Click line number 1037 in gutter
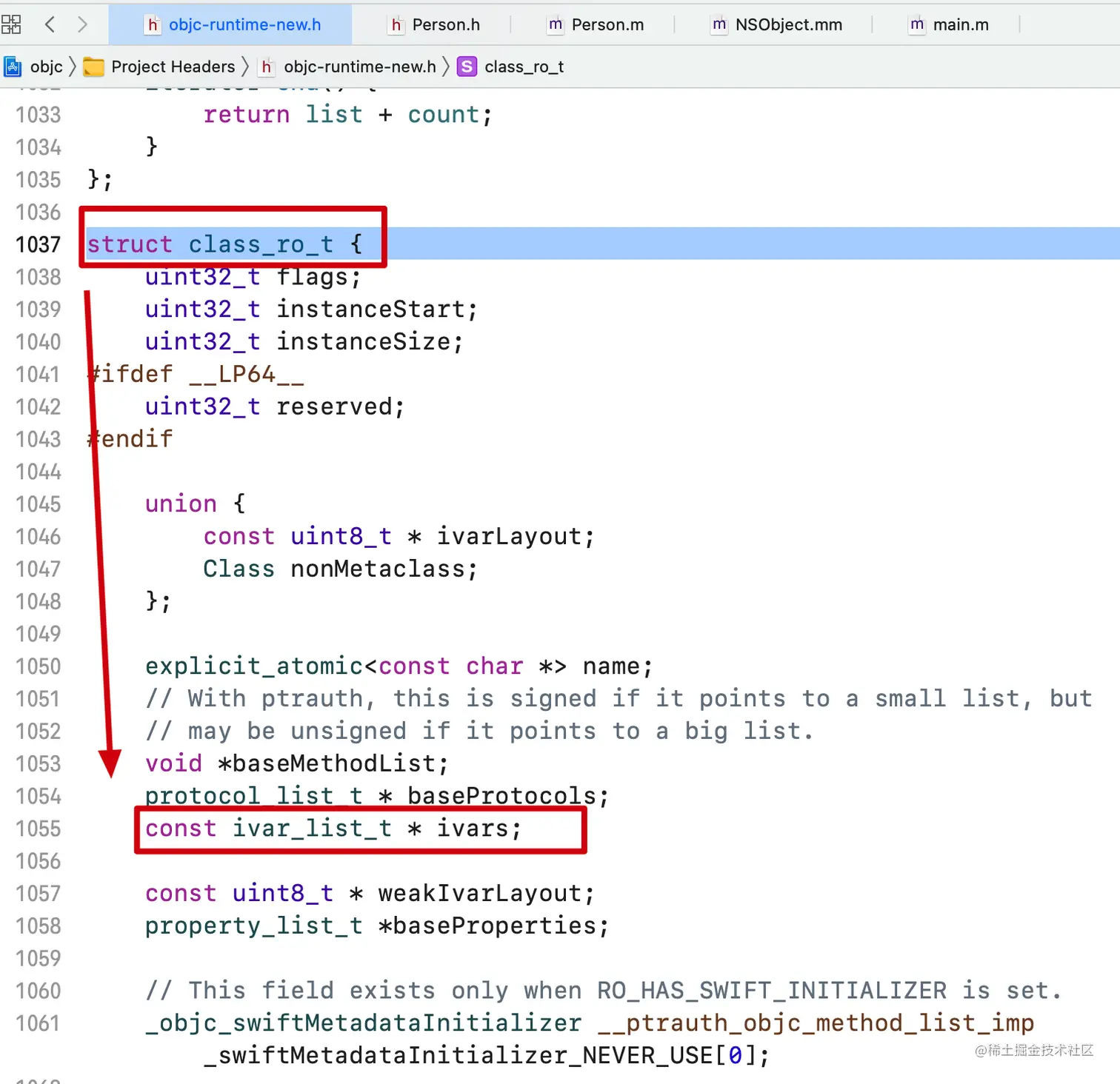The width and height of the screenshot is (1120, 1084). 38,244
